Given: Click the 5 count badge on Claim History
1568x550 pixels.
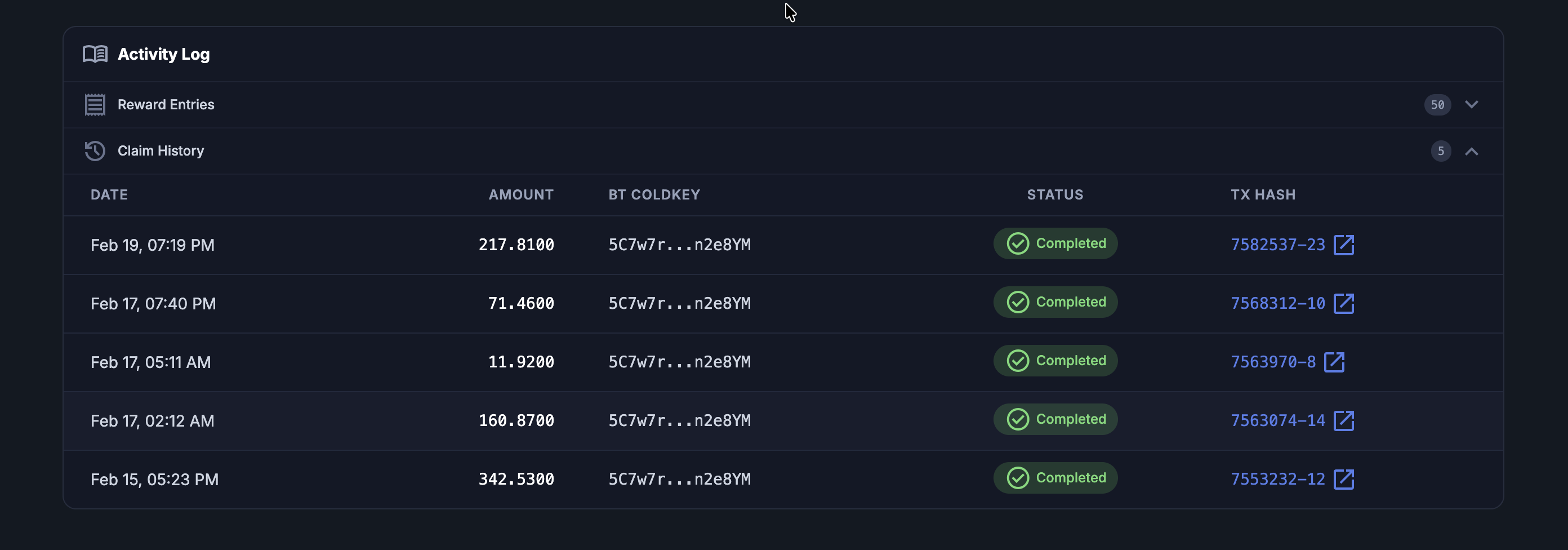Looking at the screenshot, I should [1440, 150].
